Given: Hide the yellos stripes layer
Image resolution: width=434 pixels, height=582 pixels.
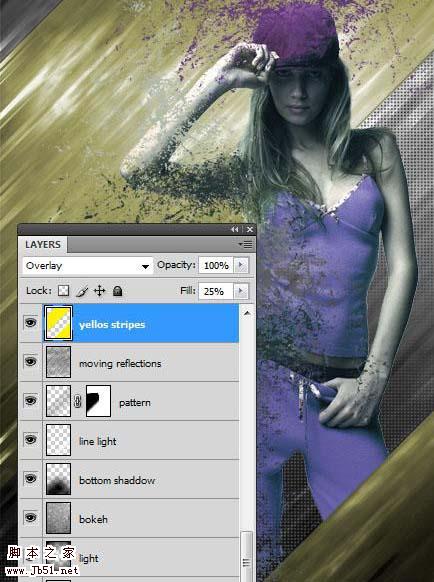Looking at the screenshot, I should 30,323.
